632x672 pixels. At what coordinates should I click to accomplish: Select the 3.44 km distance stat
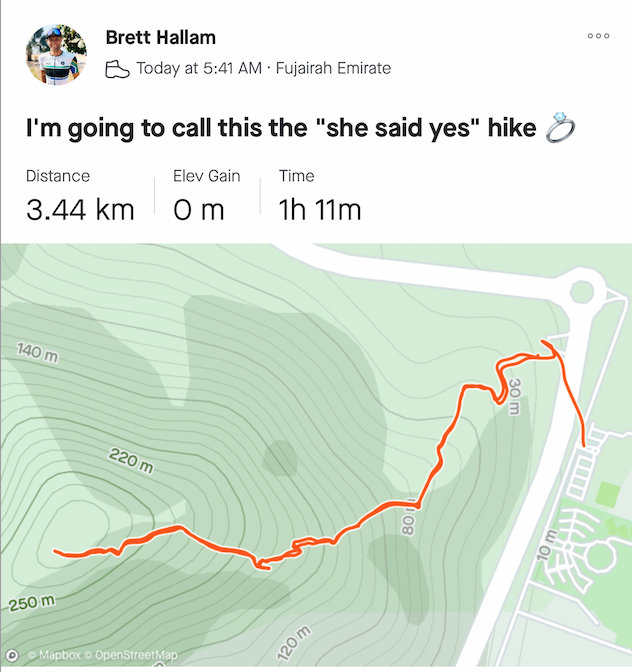click(80, 210)
